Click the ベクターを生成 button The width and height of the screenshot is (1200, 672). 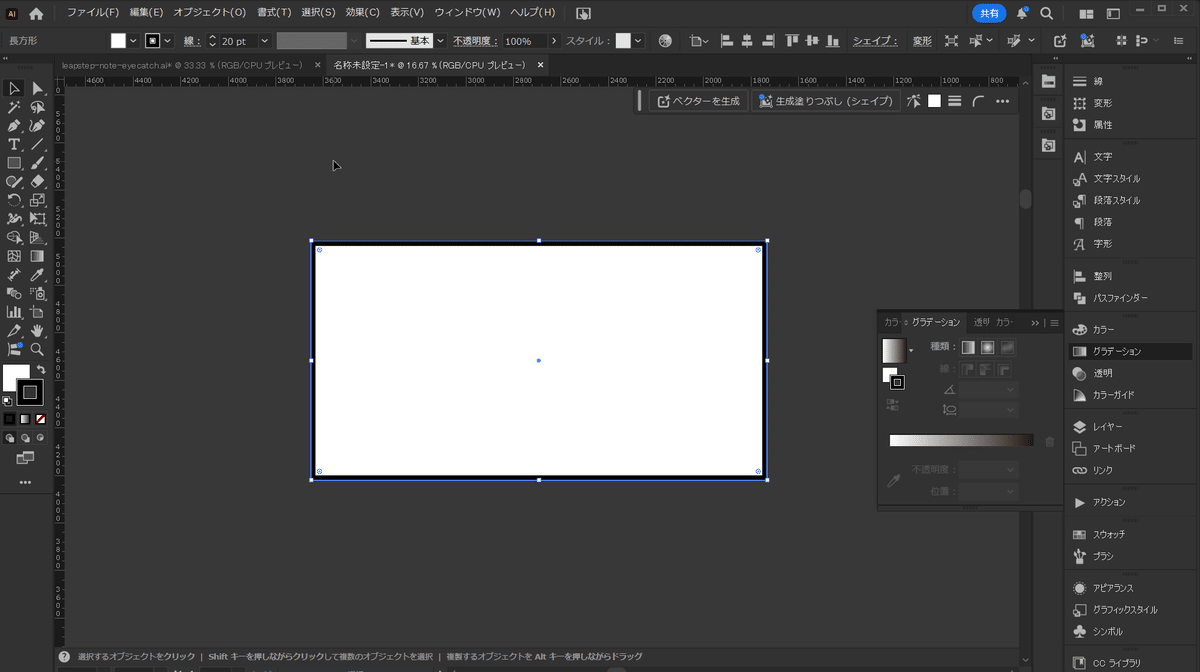[699, 101]
